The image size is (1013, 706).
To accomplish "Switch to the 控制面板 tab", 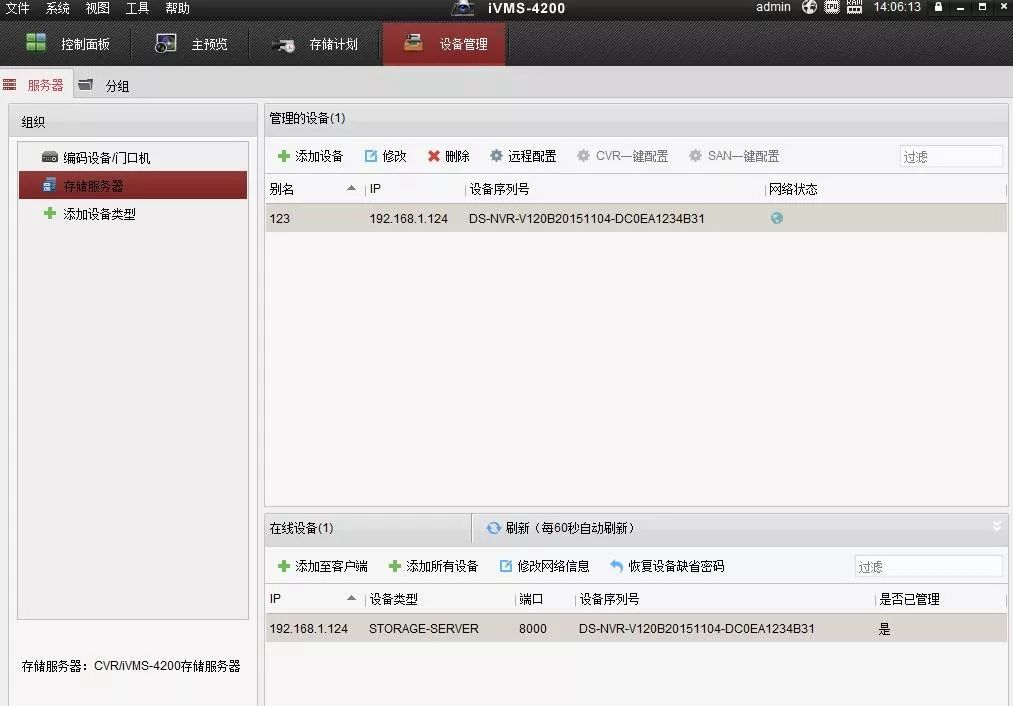I will click(x=67, y=44).
